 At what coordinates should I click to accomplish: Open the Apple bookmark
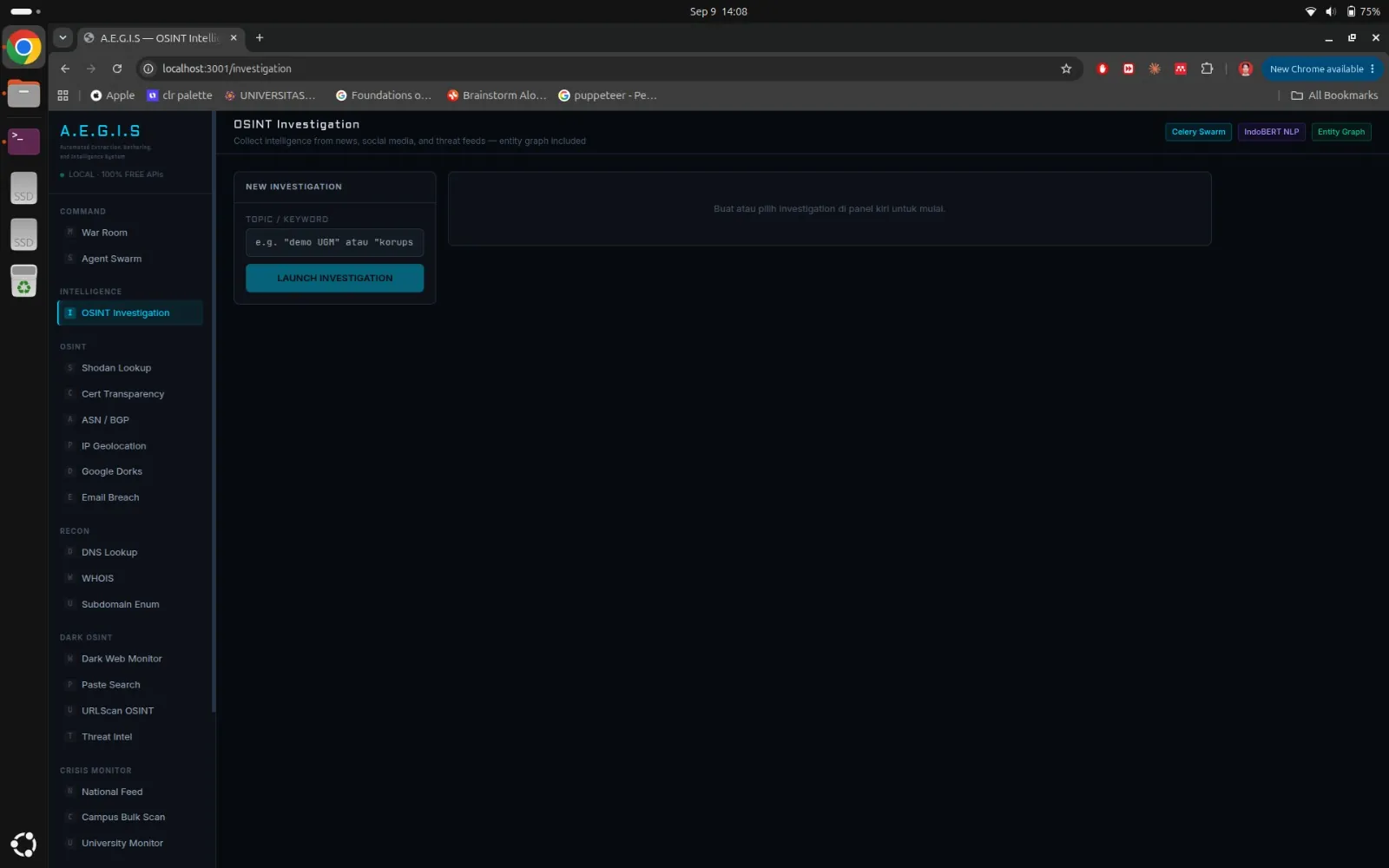[113, 95]
